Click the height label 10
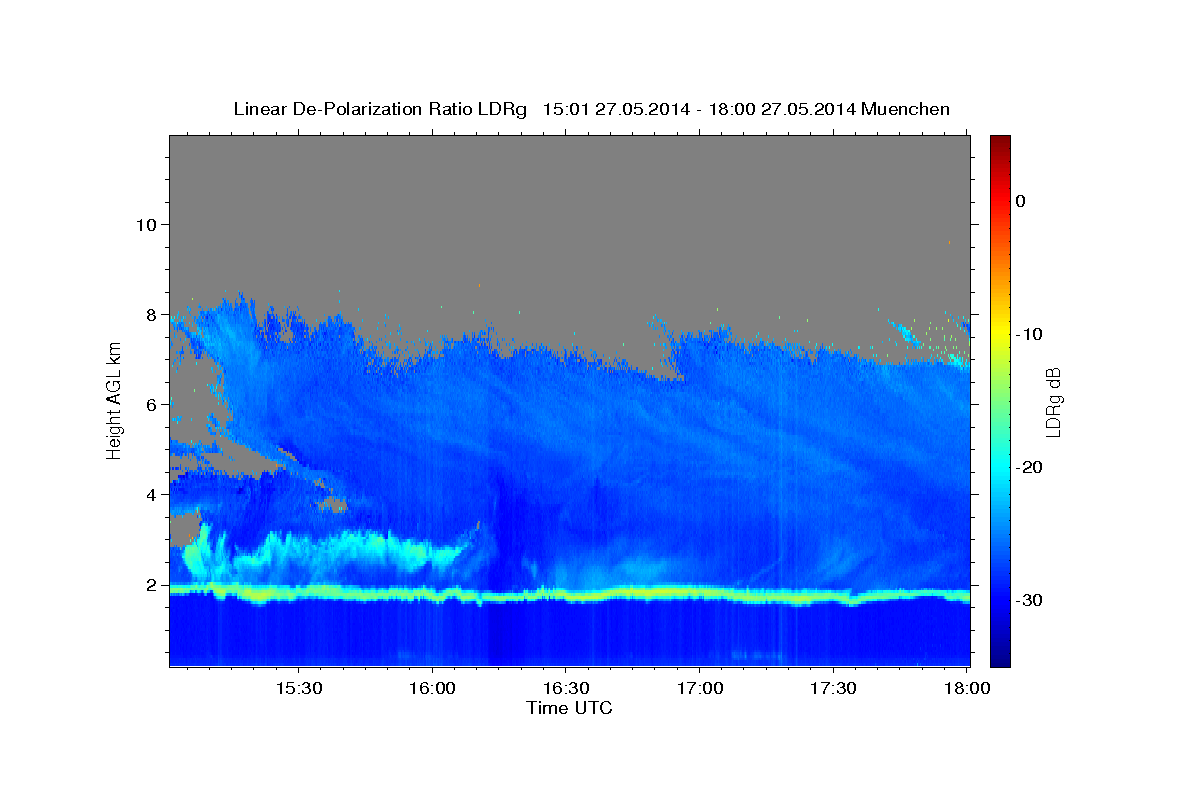 (x=145, y=224)
